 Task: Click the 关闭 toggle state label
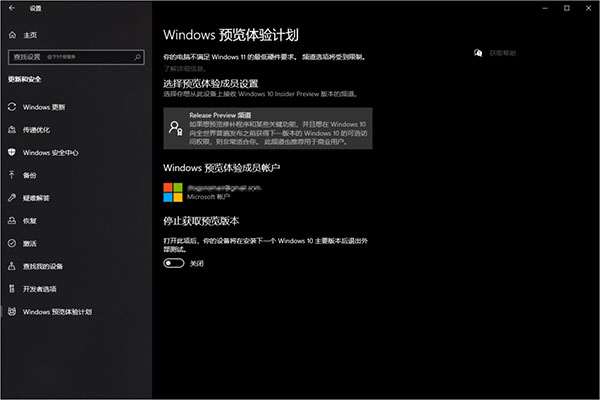click(x=197, y=263)
